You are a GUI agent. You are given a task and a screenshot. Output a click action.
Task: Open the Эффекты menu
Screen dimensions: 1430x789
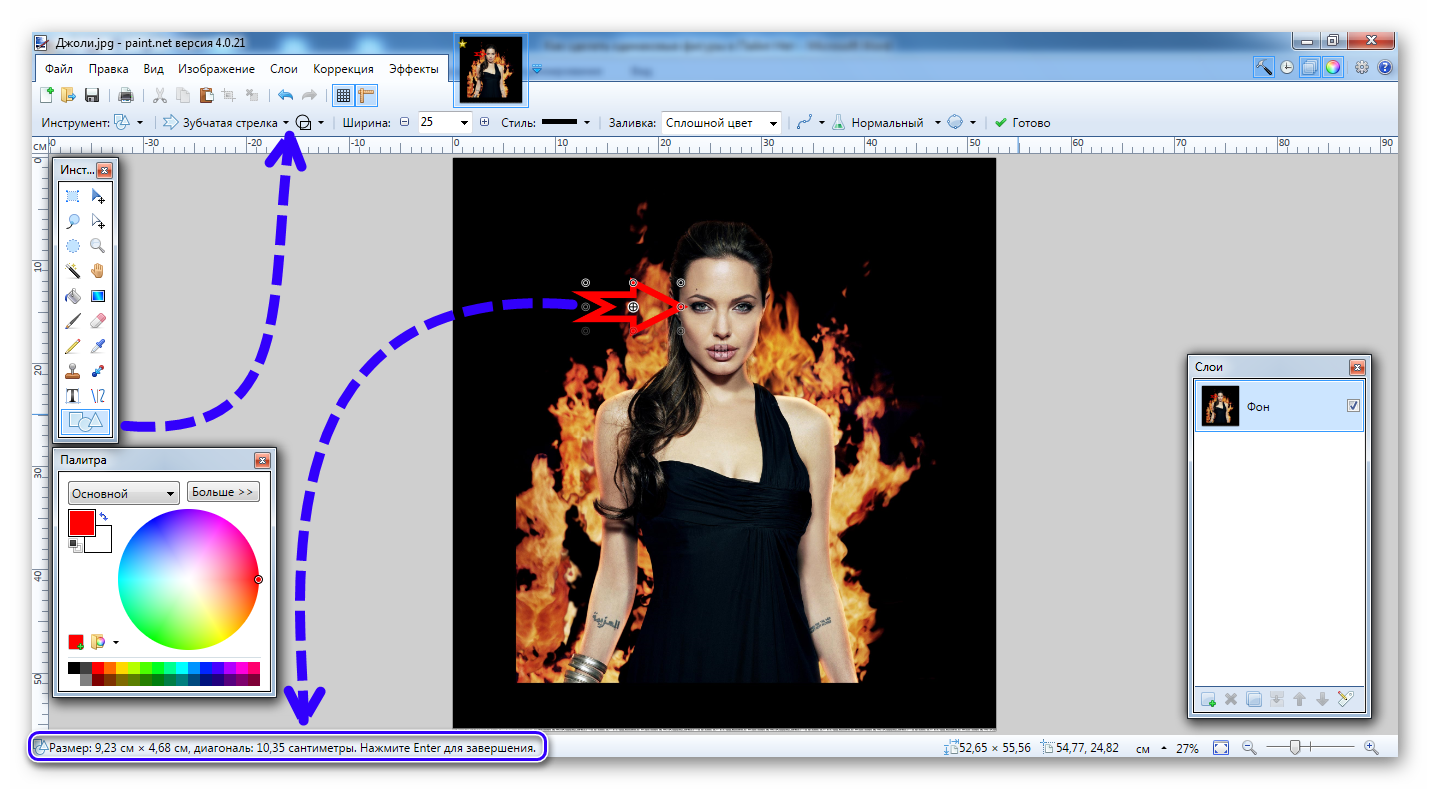click(413, 69)
